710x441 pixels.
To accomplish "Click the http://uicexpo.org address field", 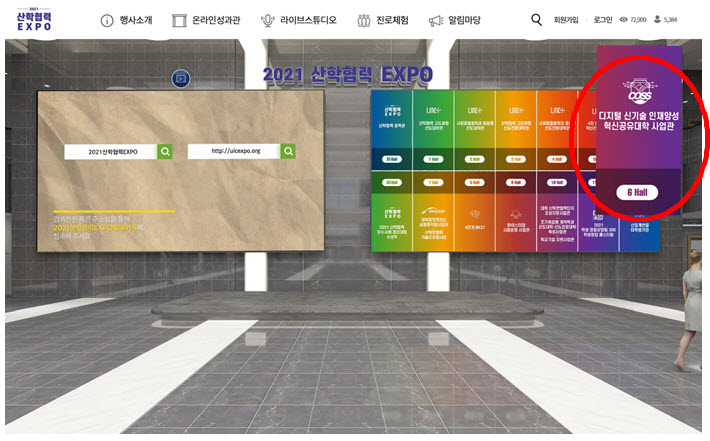I will coord(235,151).
